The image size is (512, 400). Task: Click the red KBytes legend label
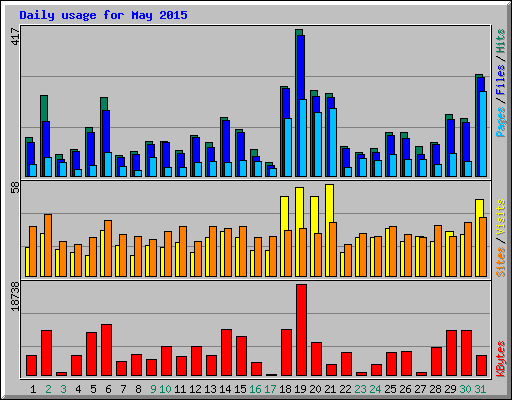(501, 359)
